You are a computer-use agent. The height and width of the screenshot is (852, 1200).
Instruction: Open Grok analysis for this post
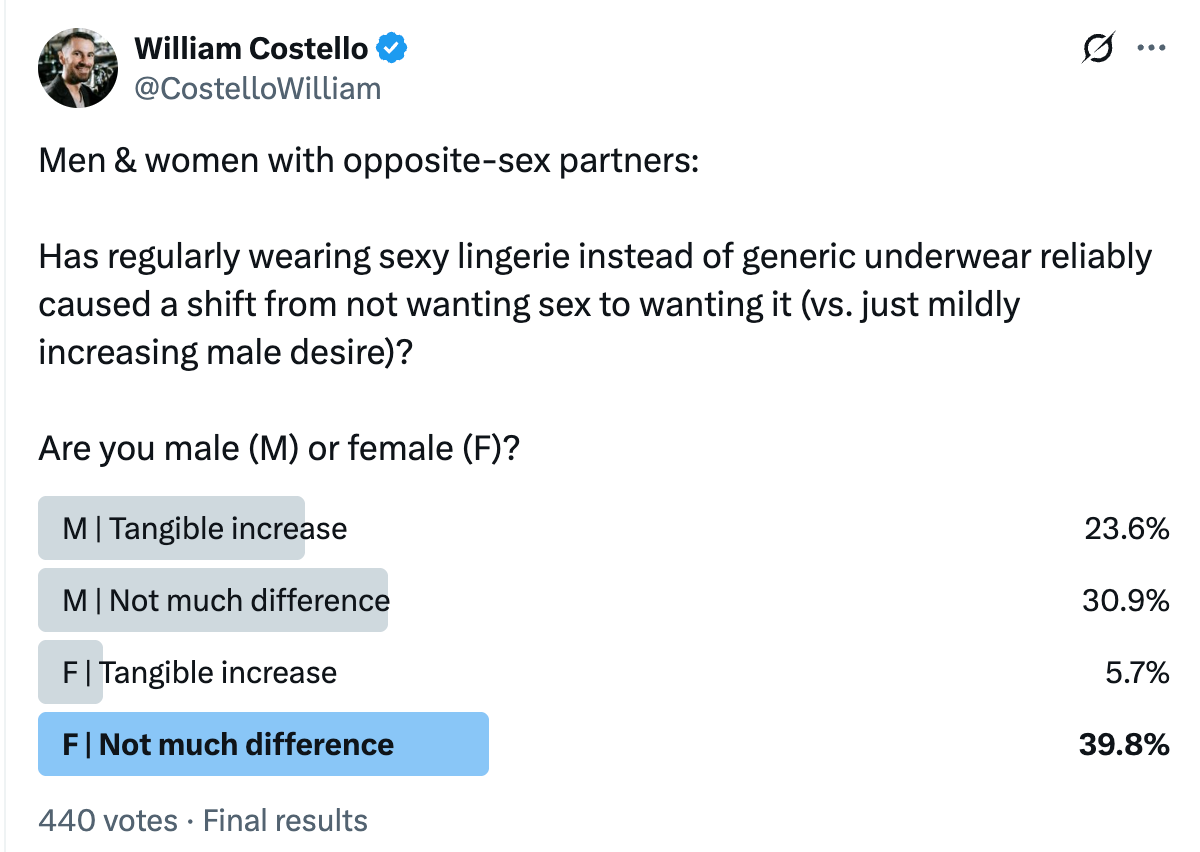pyautogui.click(x=1098, y=47)
